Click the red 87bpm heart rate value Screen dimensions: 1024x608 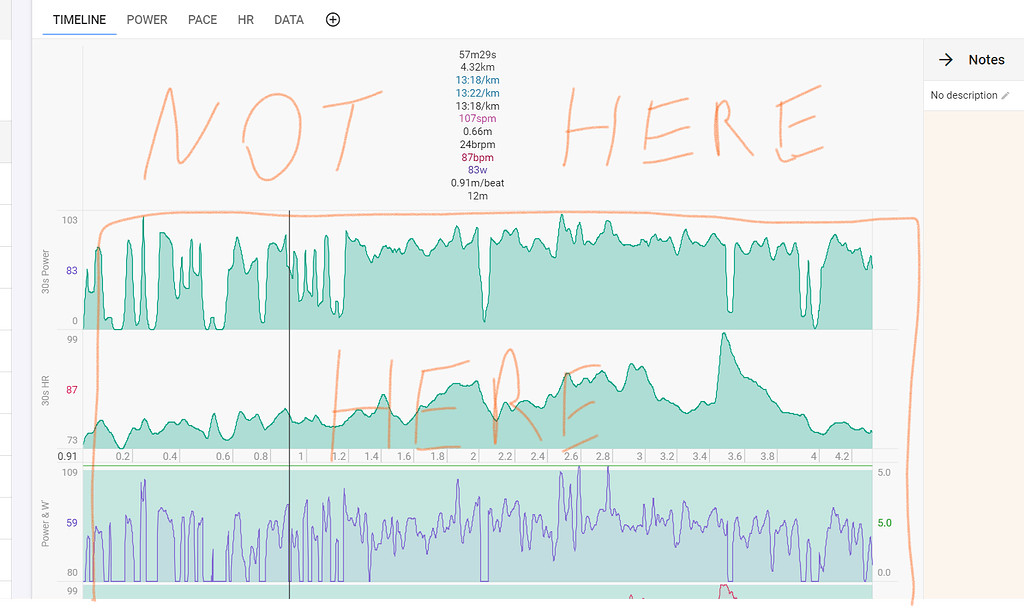(477, 158)
